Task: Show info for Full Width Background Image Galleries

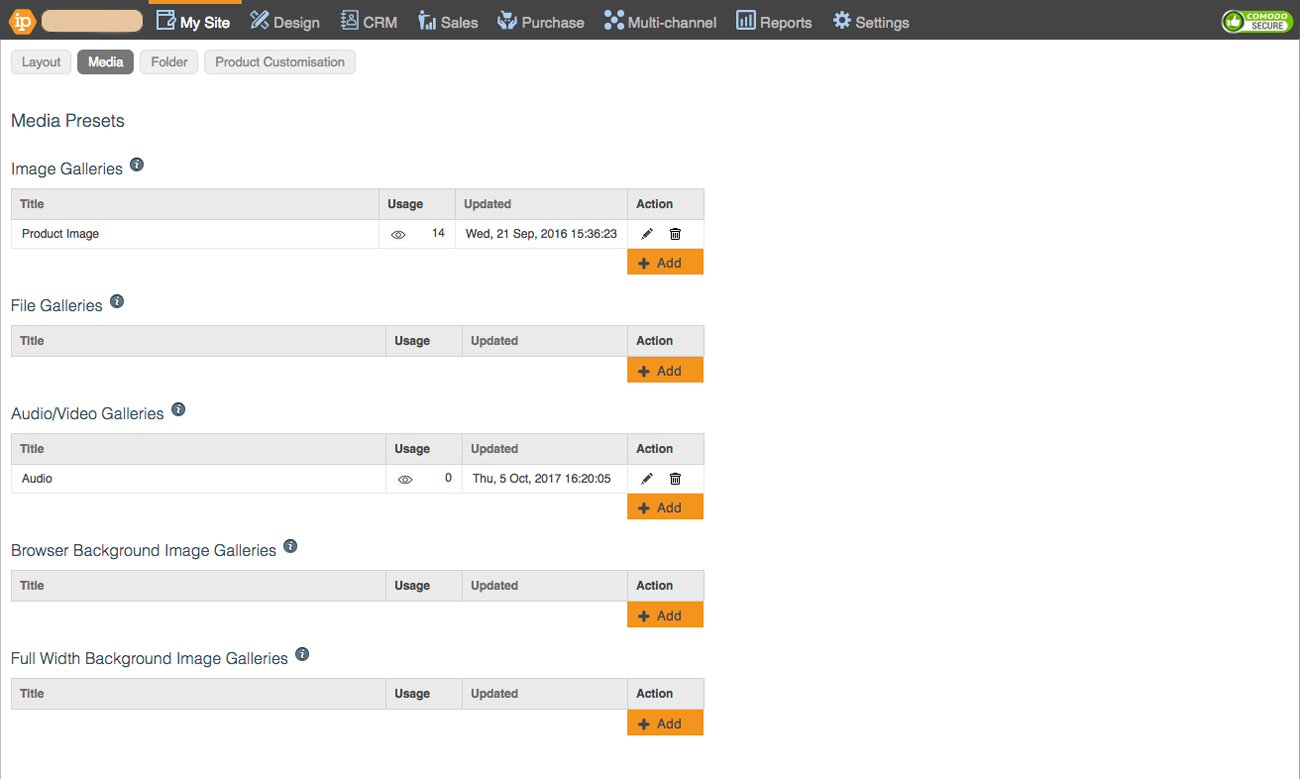Action: click(302, 654)
